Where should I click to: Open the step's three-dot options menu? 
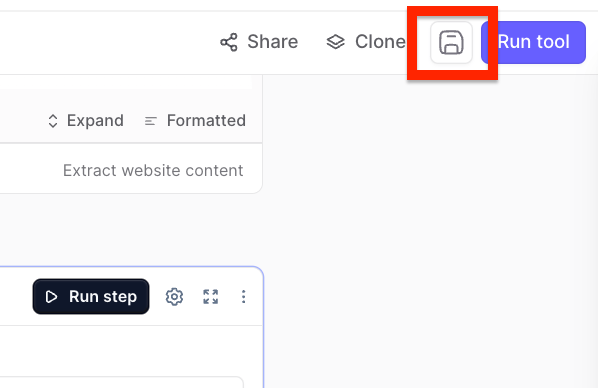[x=243, y=296]
